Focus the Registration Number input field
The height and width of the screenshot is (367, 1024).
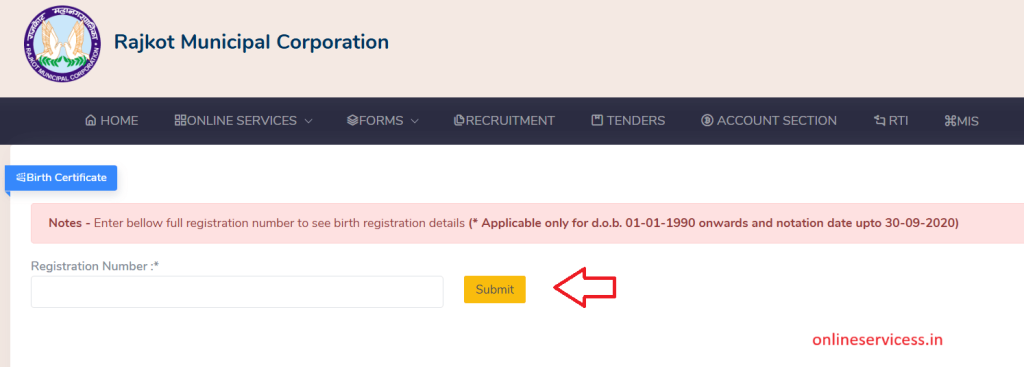point(237,292)
